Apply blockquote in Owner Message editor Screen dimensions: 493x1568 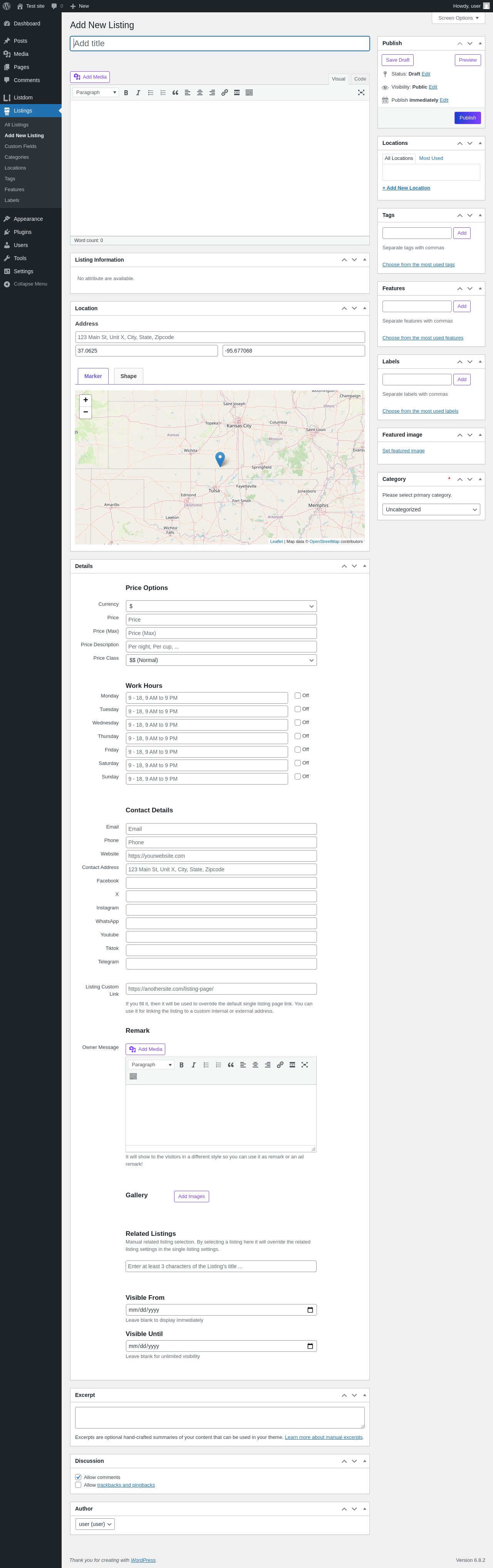(231, 1065)
